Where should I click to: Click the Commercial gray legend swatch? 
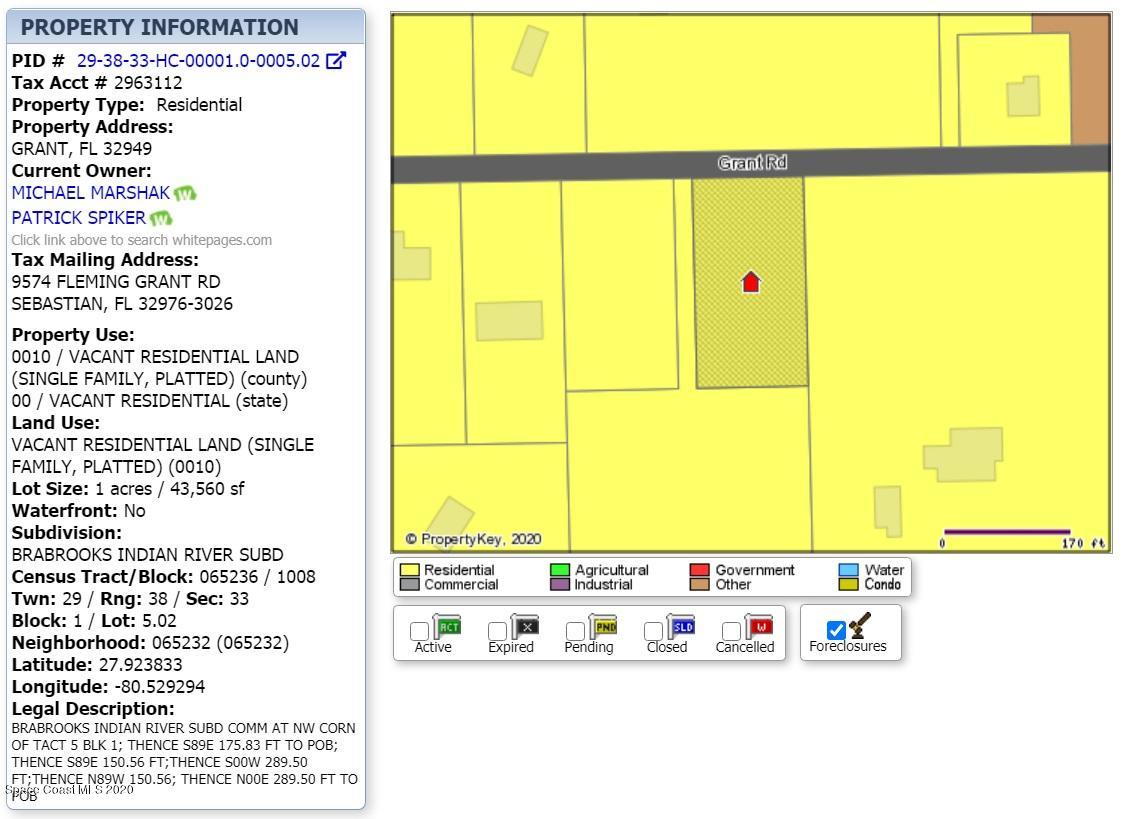[x=409, y=584]
